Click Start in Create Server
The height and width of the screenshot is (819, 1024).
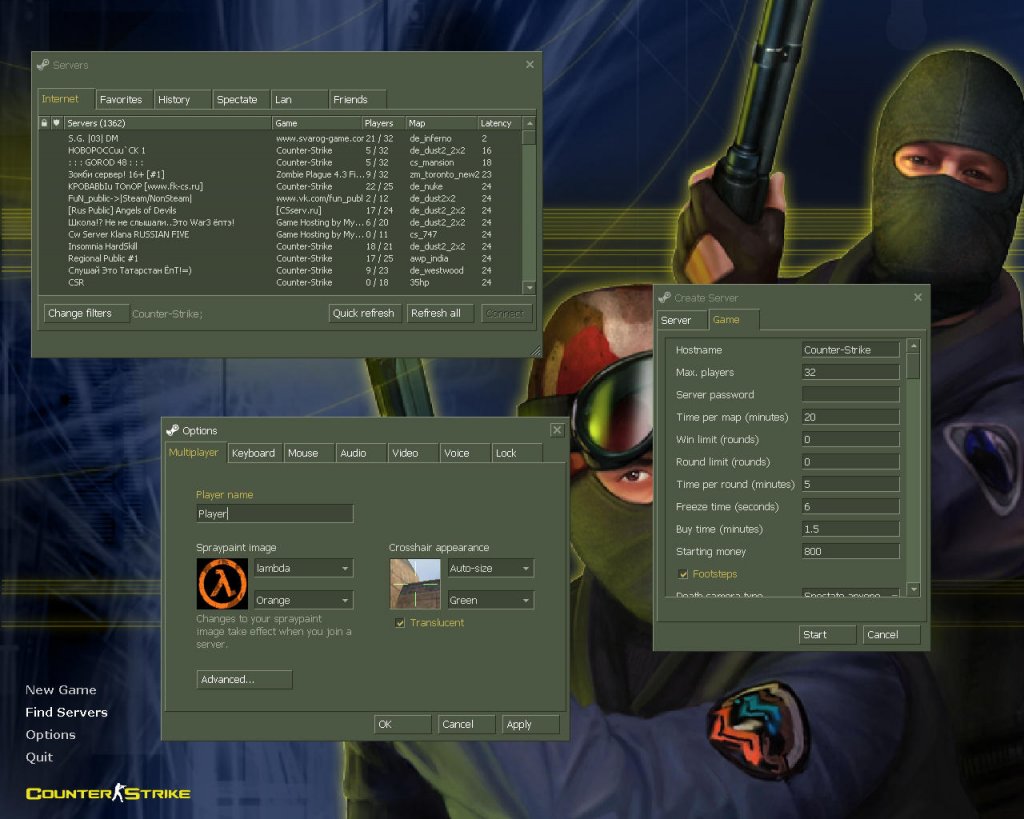click(x=827, y=634)
